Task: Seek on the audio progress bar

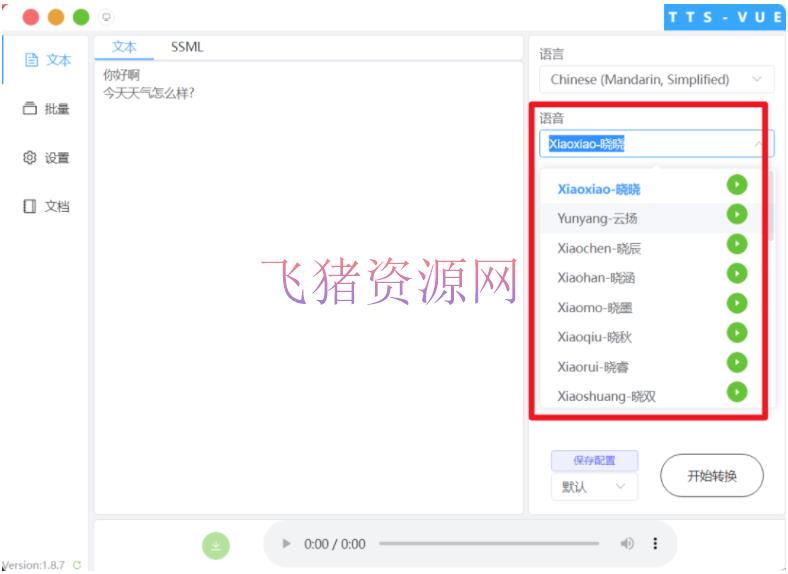Action: pos(489,543)
